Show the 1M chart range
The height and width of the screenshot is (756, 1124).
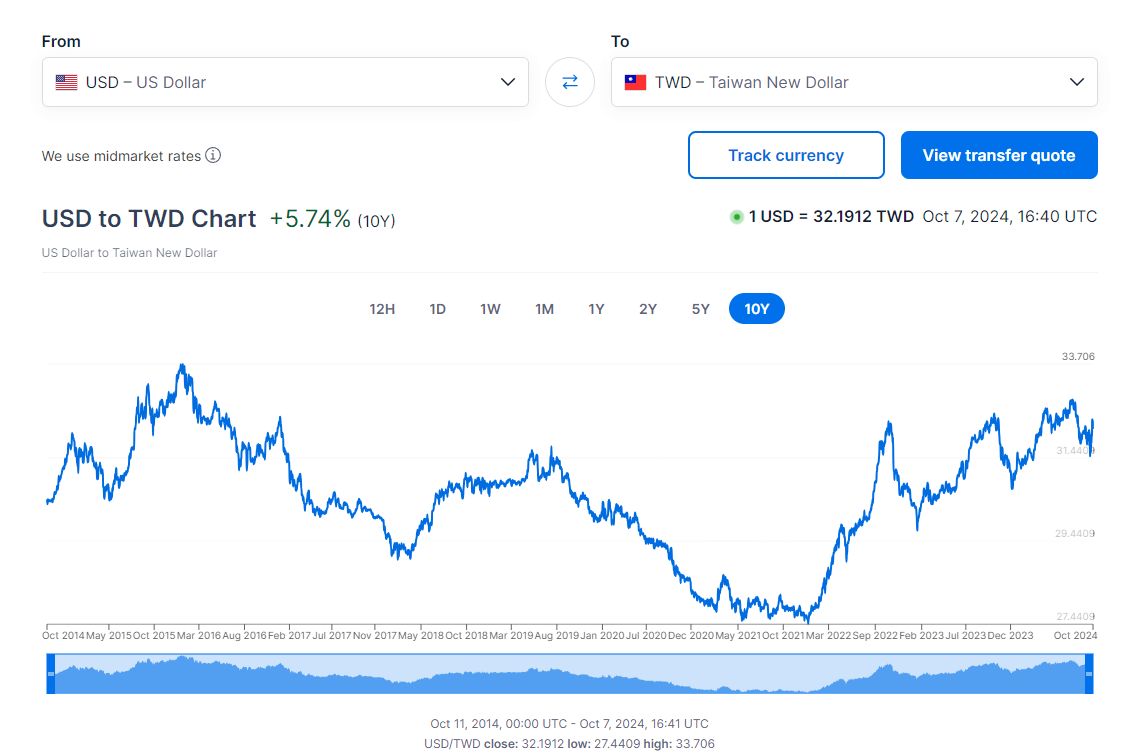544,309
